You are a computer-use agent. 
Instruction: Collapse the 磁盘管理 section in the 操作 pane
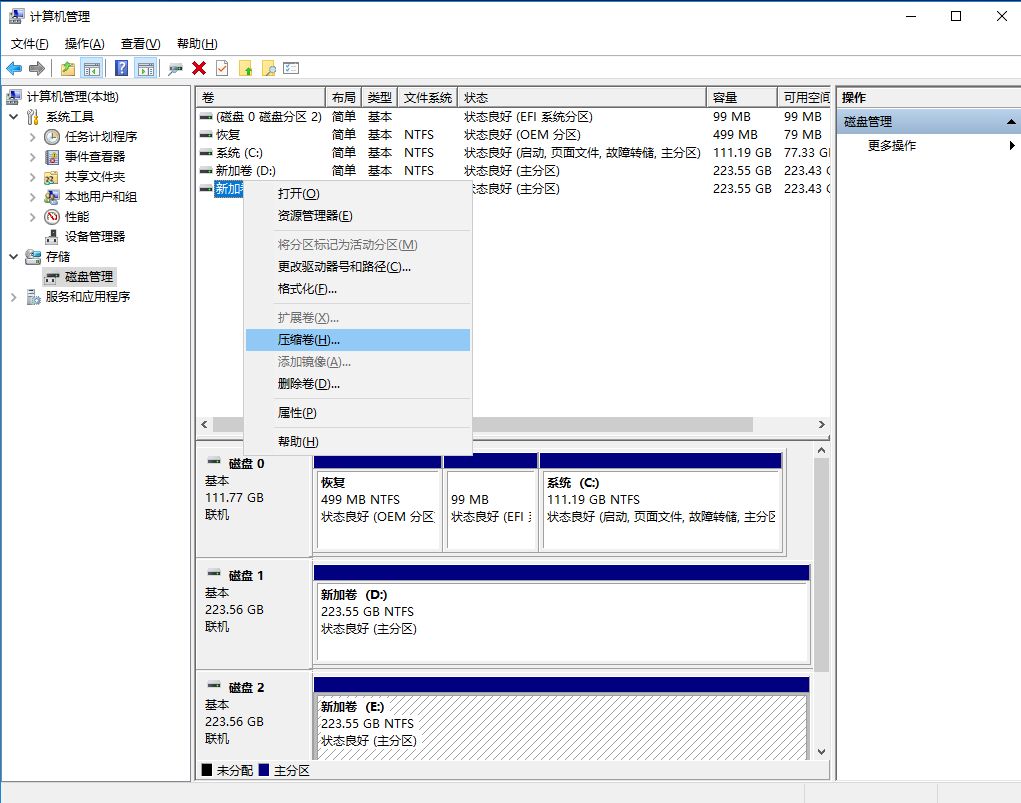[x=1012, y=120]
